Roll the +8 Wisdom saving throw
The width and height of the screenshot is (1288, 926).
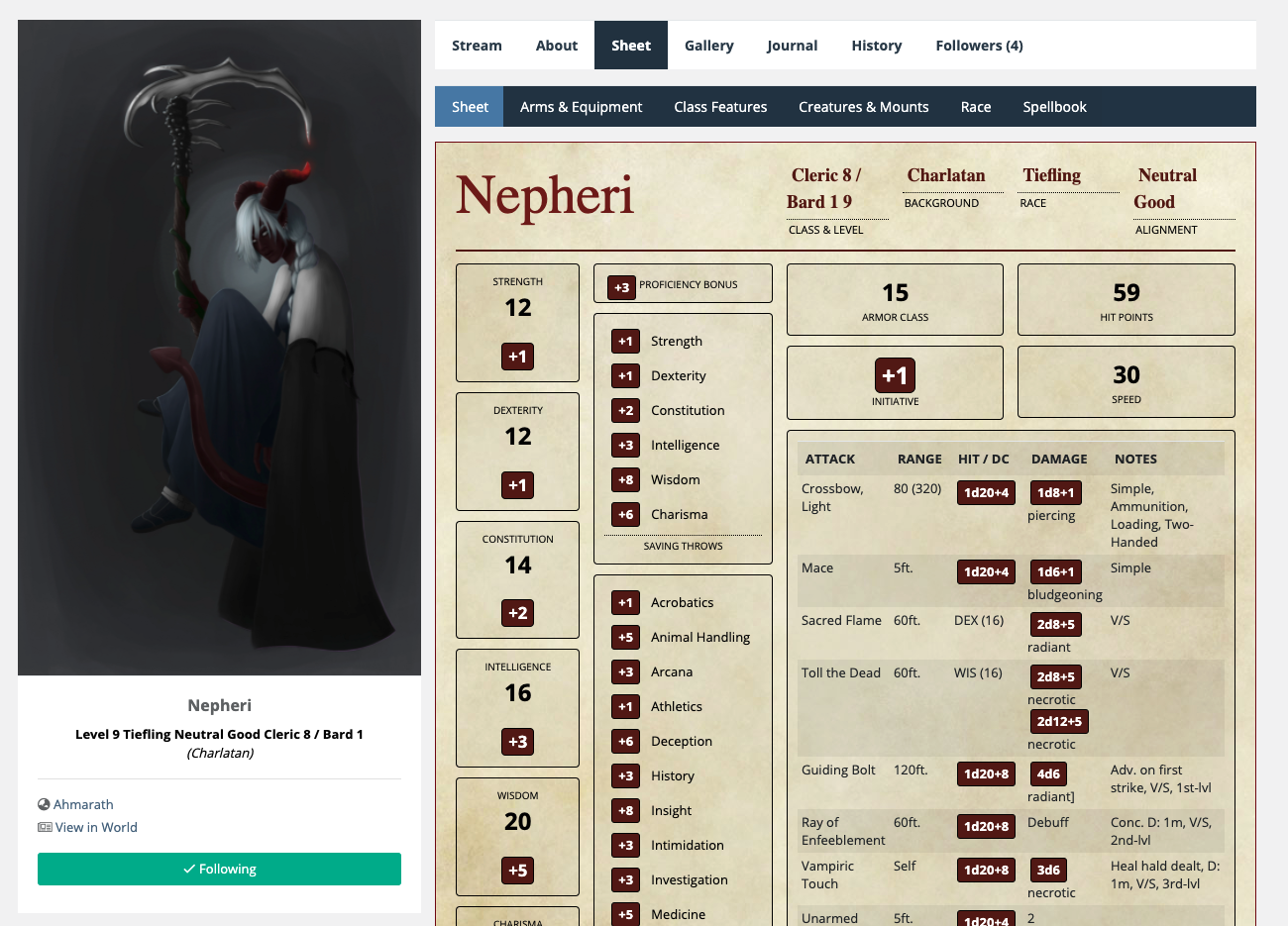(x=625, y=479)
